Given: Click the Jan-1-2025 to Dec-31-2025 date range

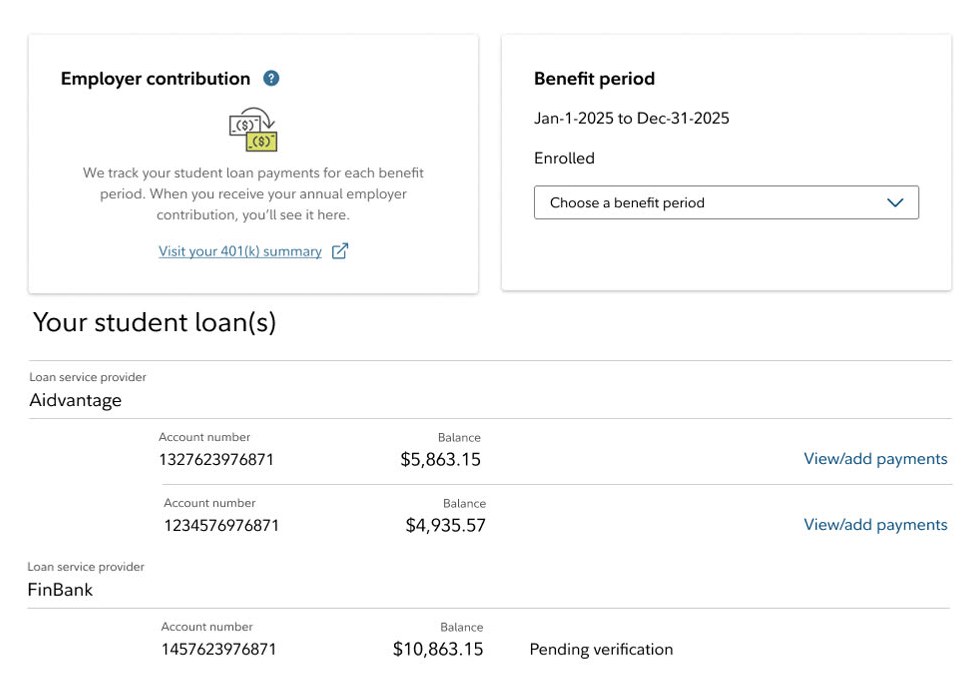Looking at the screenshot, I should [x=631, y=118].
